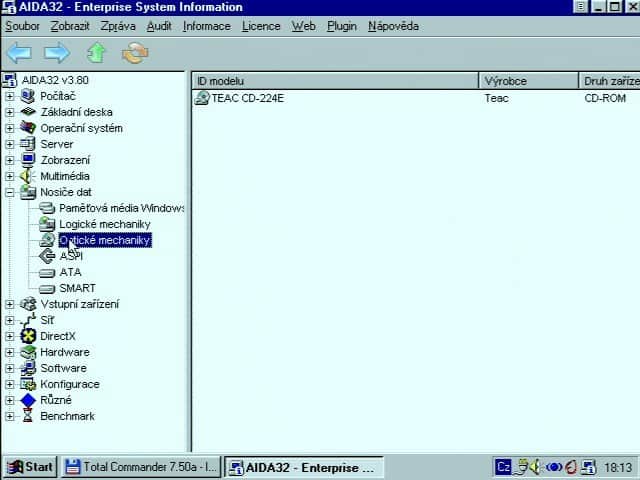The height and width of the screenshot is (480, 640).
Task: Click the Paměťová média Windows drive icon
Action: click(47, 208)
